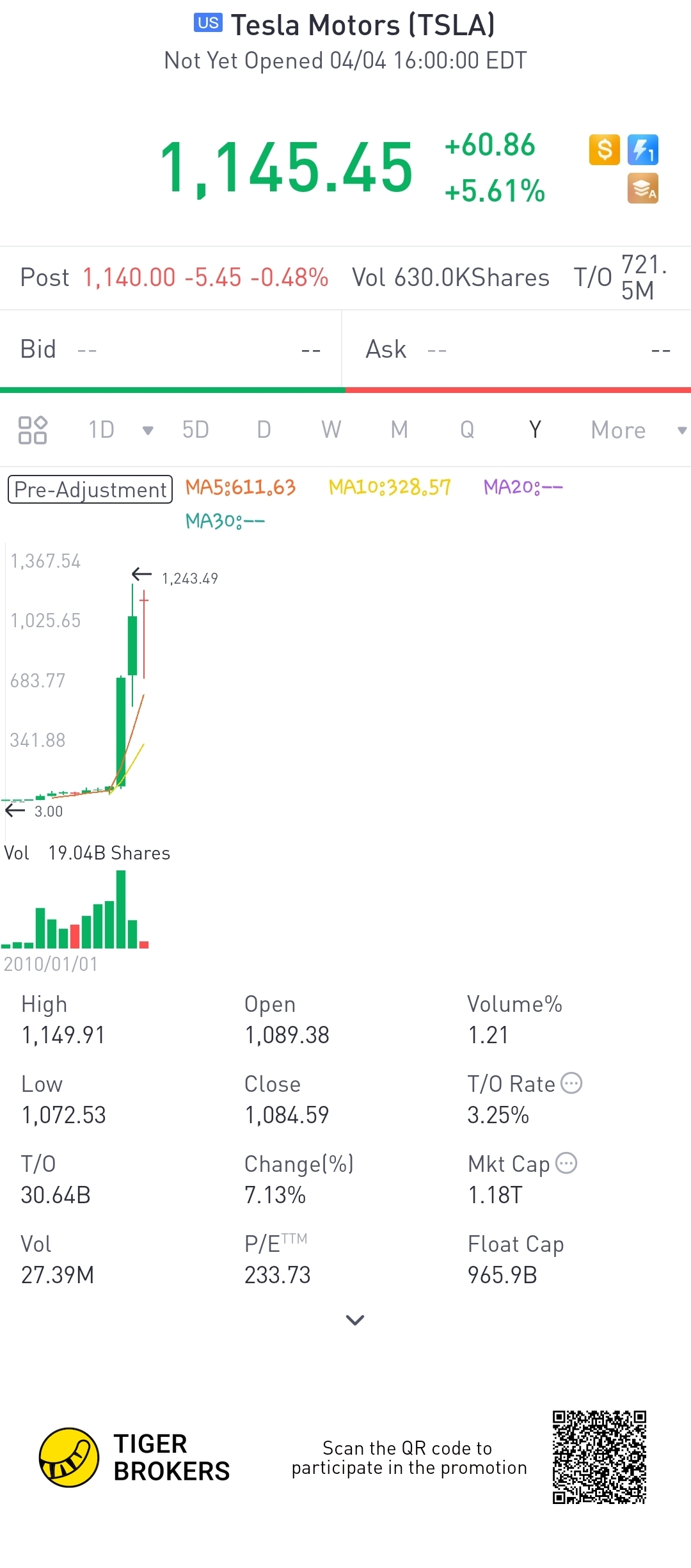Image resolution: width=691 pixels, height=1568 pixels.
Task: Tap the T/O 30.64B value
Action: (56, 1195)
